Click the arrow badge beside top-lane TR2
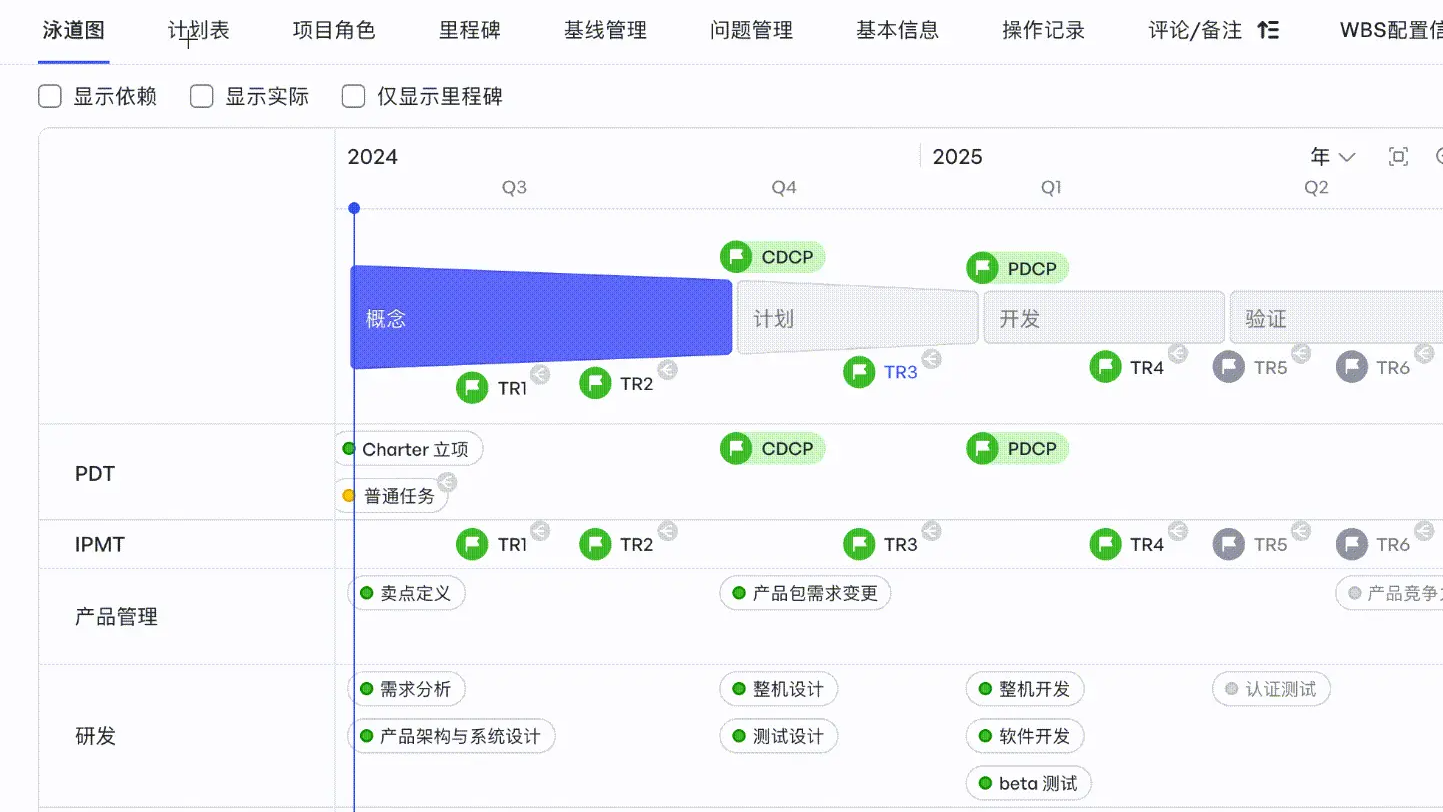The width and height of the screenshot is (1443, 812). coord(667,370)
